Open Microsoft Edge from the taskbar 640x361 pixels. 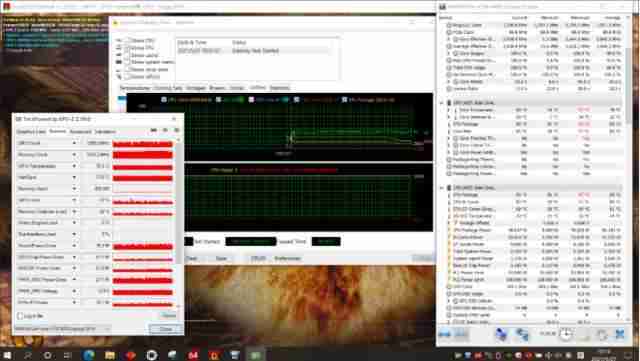[x=89, y=355]
